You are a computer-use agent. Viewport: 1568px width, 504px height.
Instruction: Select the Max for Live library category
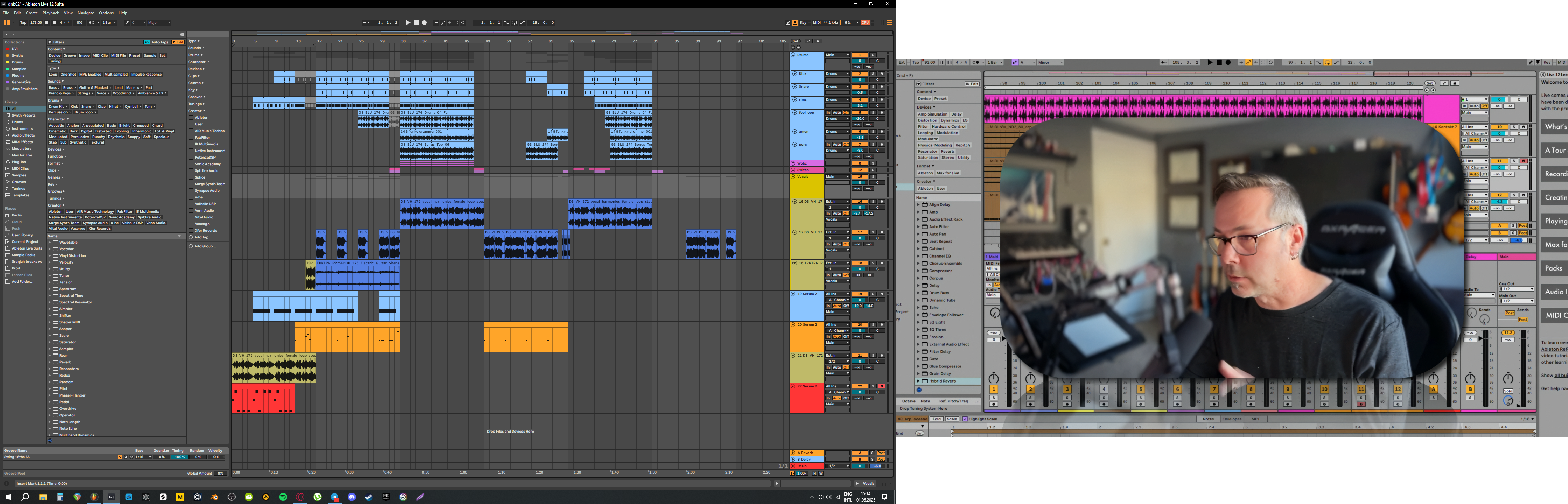tap(22, 155)
